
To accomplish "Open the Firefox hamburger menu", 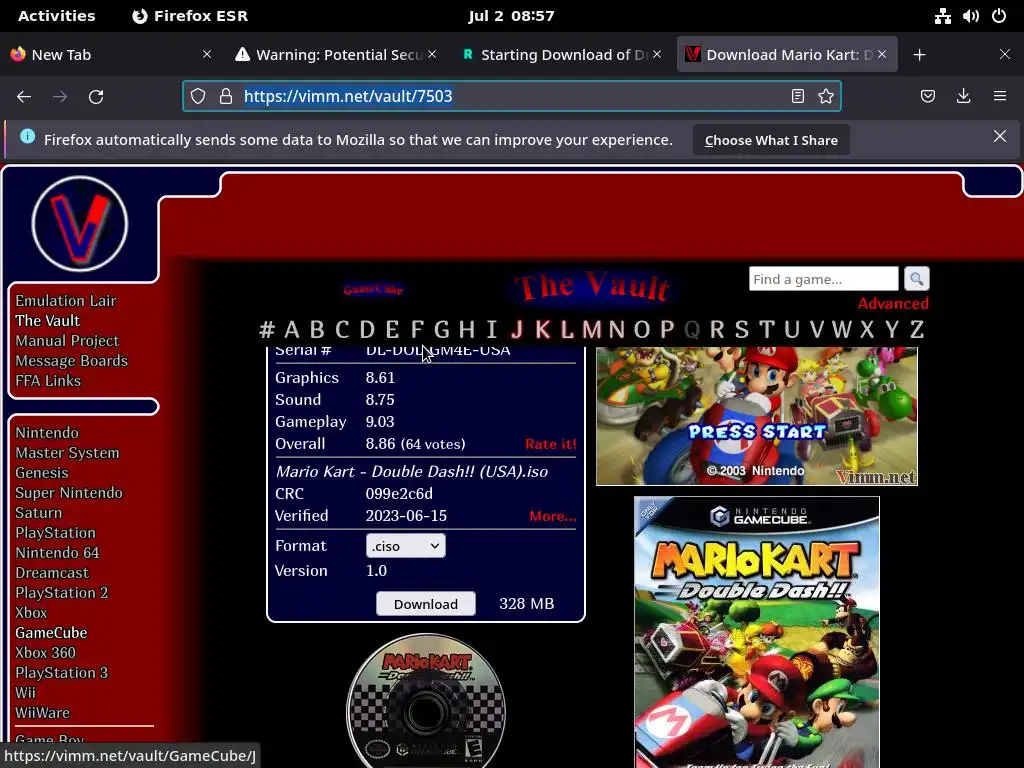I will [x=1000, y=97].
